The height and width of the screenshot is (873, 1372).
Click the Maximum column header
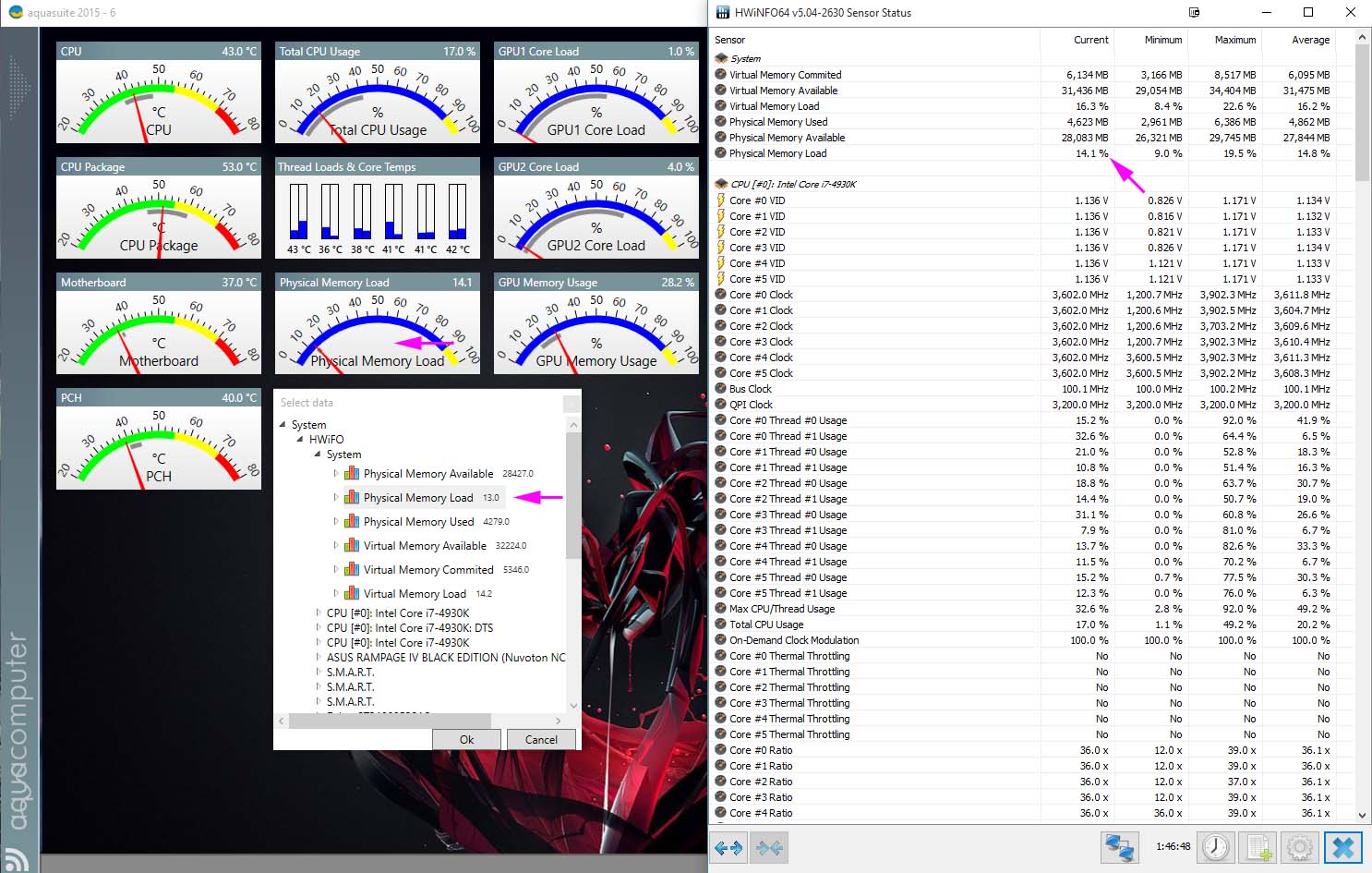(1234, 40)
